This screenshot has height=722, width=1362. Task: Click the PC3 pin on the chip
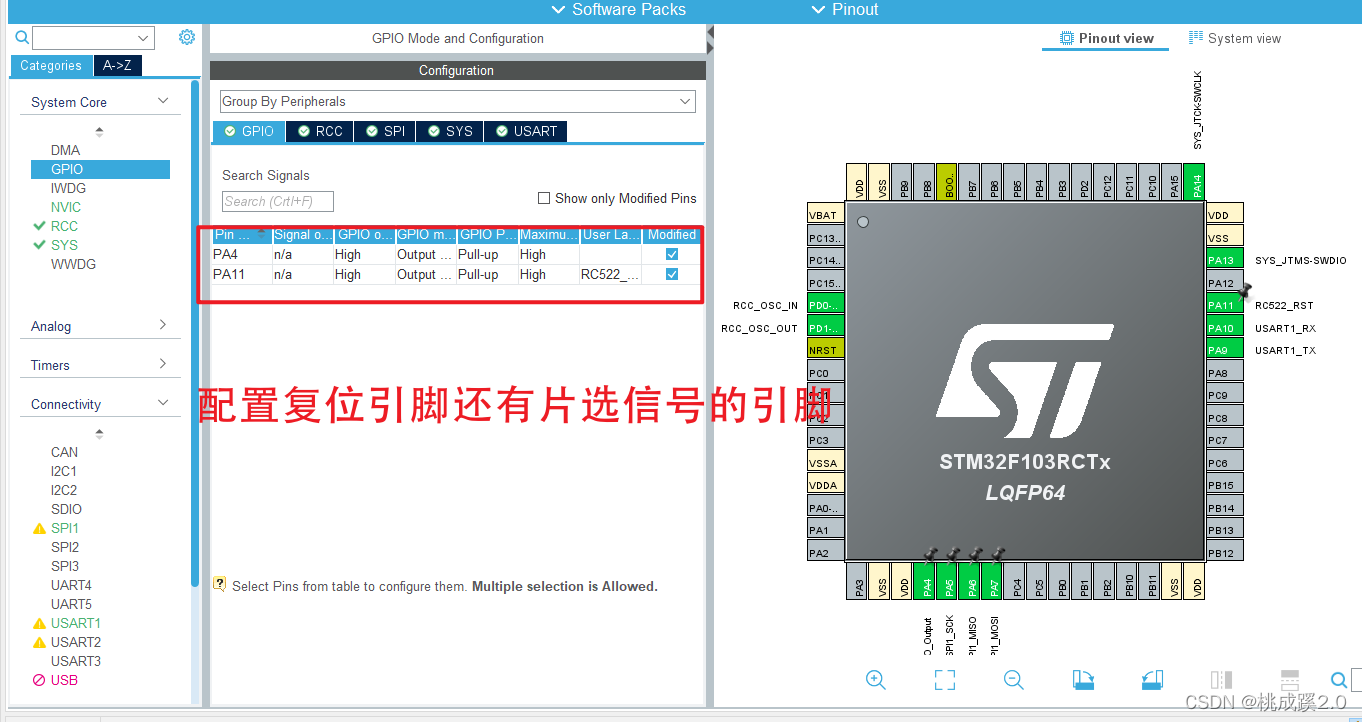[x=825, y=440]
